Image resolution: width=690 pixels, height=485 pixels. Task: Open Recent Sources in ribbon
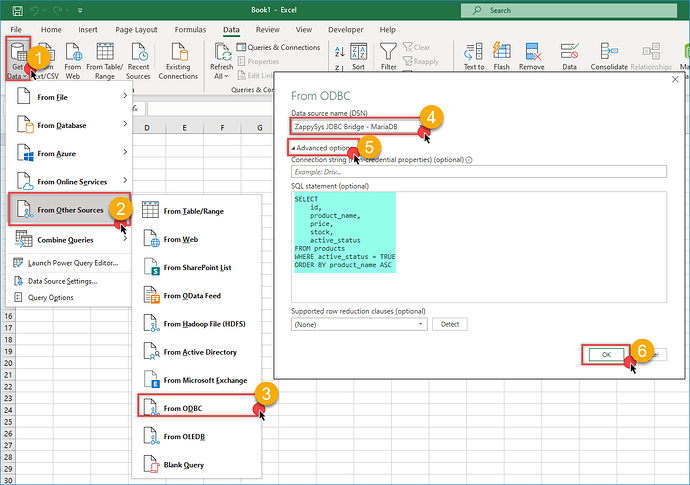[x=138, y=60]
